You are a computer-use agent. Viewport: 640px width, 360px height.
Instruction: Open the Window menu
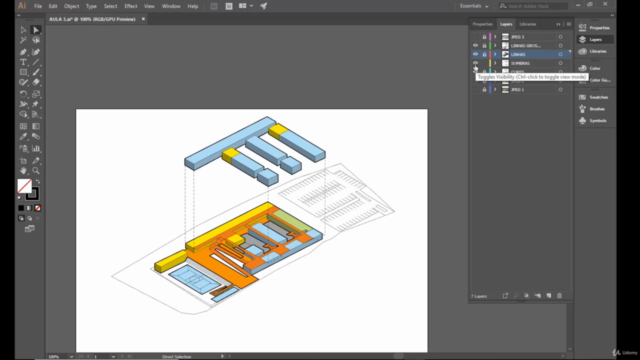click(171, 6)
